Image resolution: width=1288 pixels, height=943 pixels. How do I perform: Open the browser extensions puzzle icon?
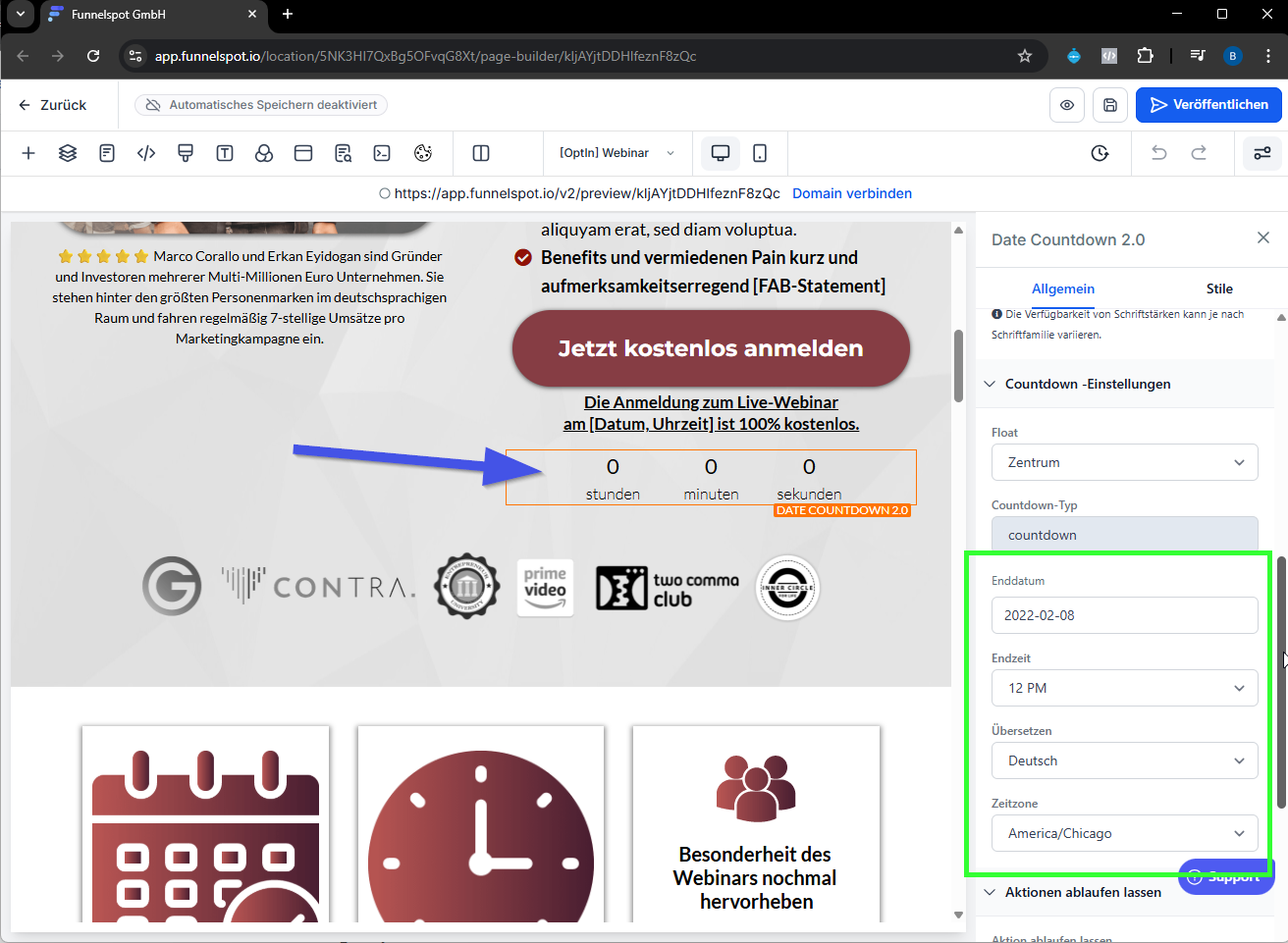coord(1145,56)
